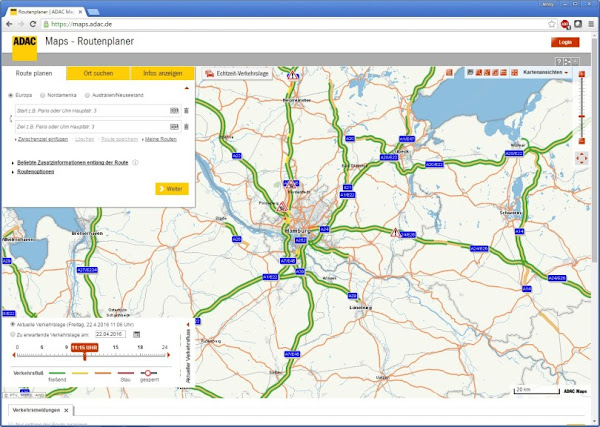Open calendar picker beside date field
Image resolution: width=600 pixels, height=427 pixels.
(x=136, y=334)
